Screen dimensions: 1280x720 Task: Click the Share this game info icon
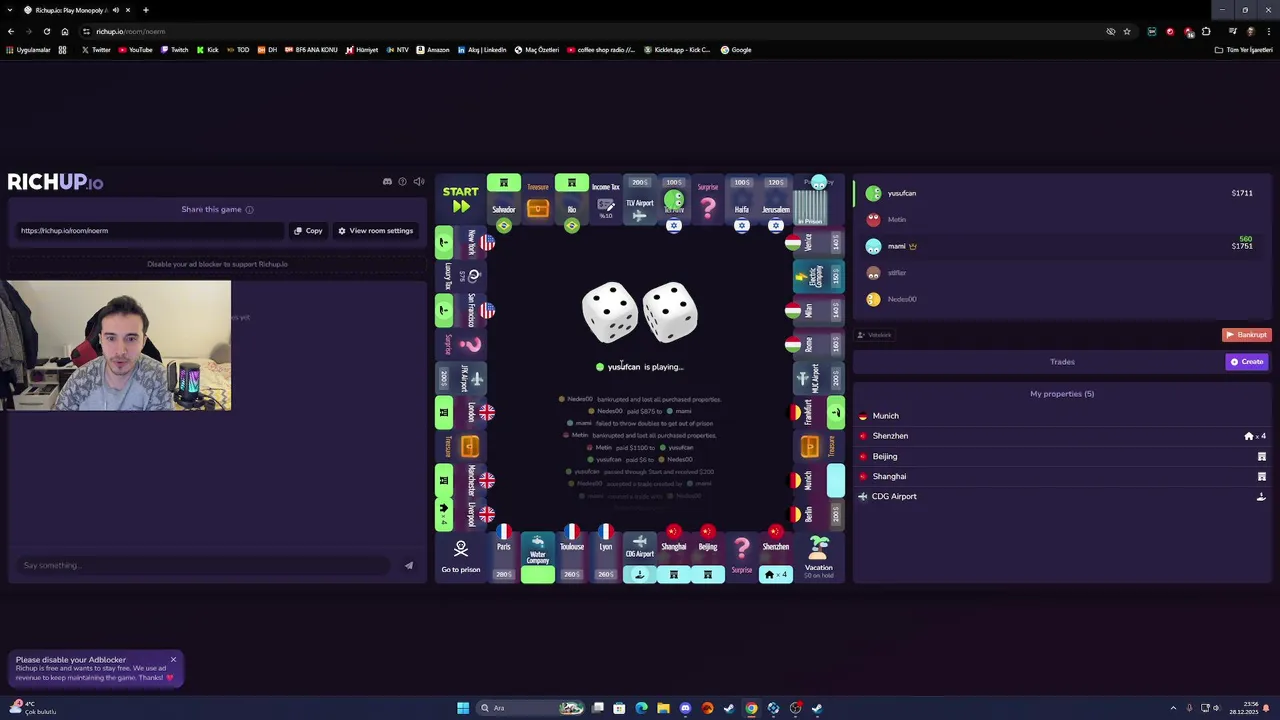click(249, 210)
